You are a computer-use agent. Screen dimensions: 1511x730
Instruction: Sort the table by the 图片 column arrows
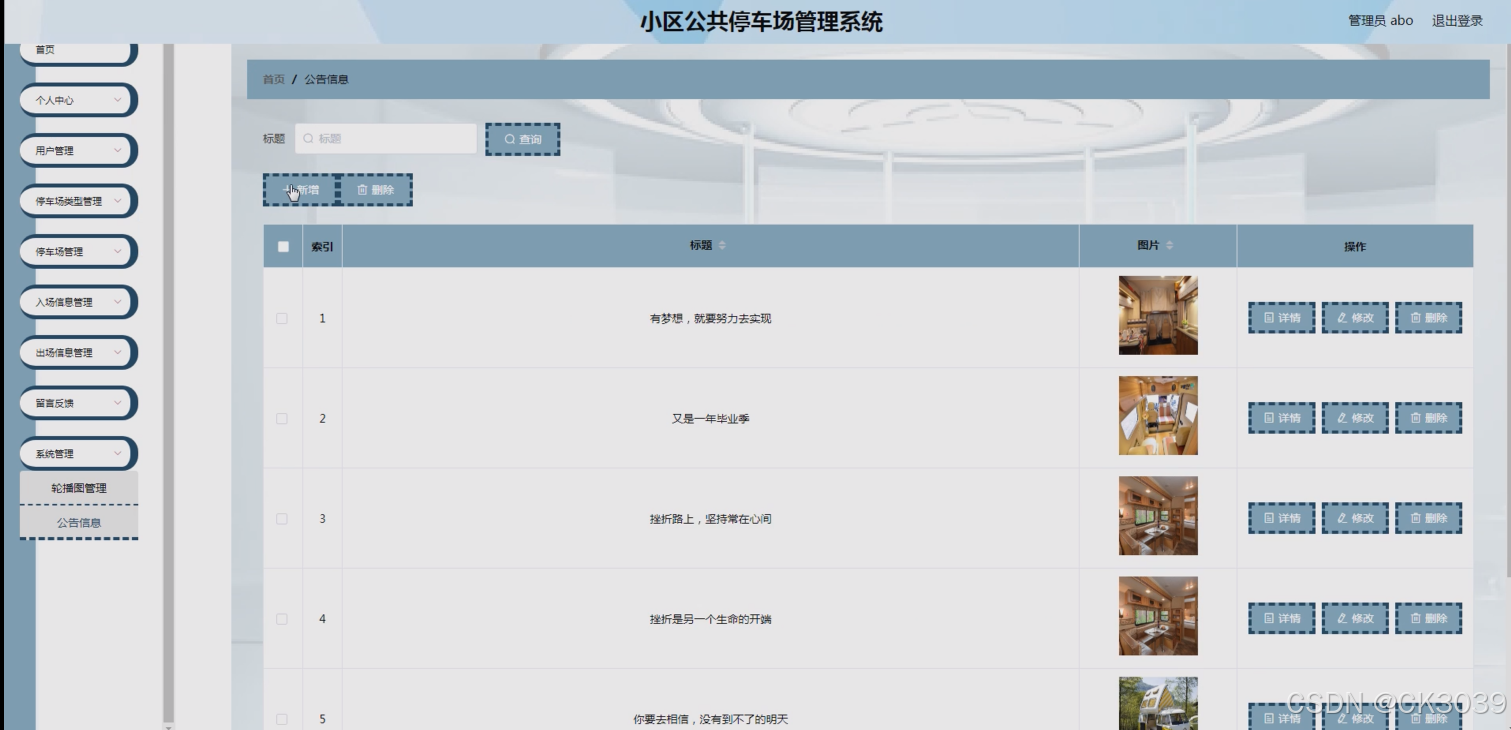click(x=1169, y=245)
